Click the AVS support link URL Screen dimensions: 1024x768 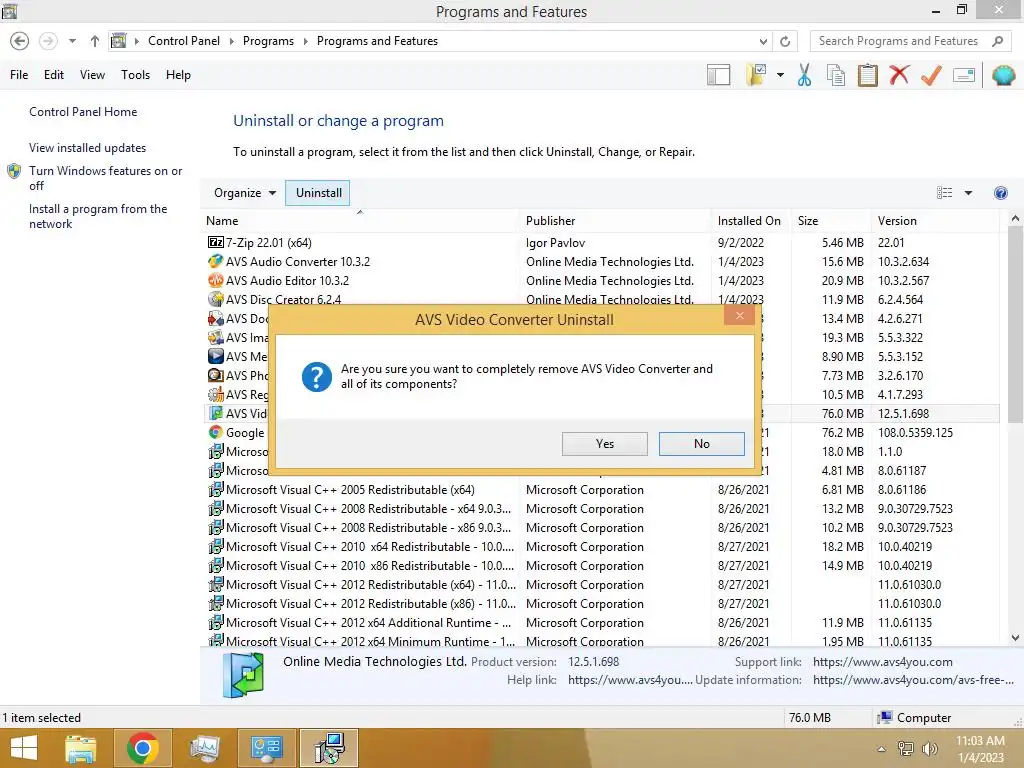coord(882,662)
